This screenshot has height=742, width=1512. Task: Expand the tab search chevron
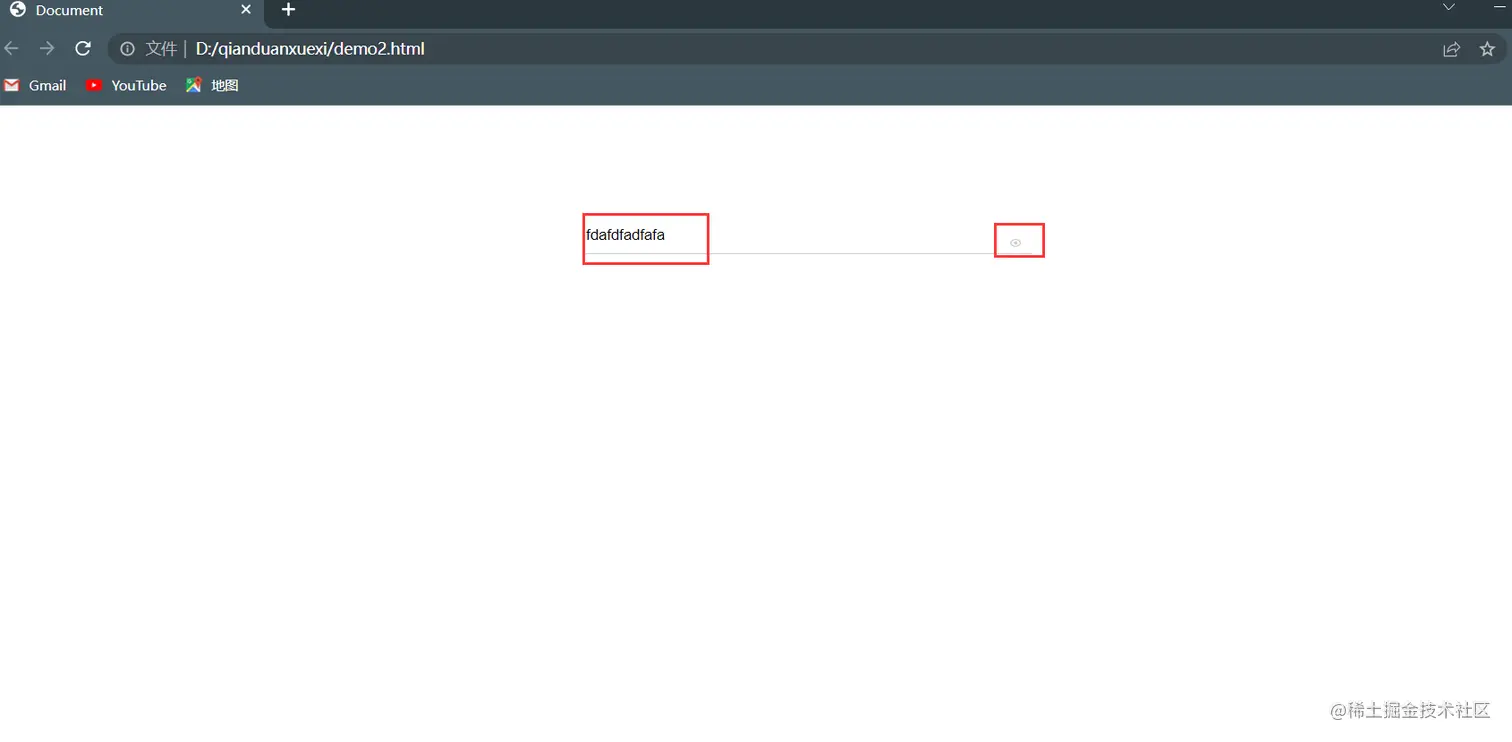coord(1448,8)
